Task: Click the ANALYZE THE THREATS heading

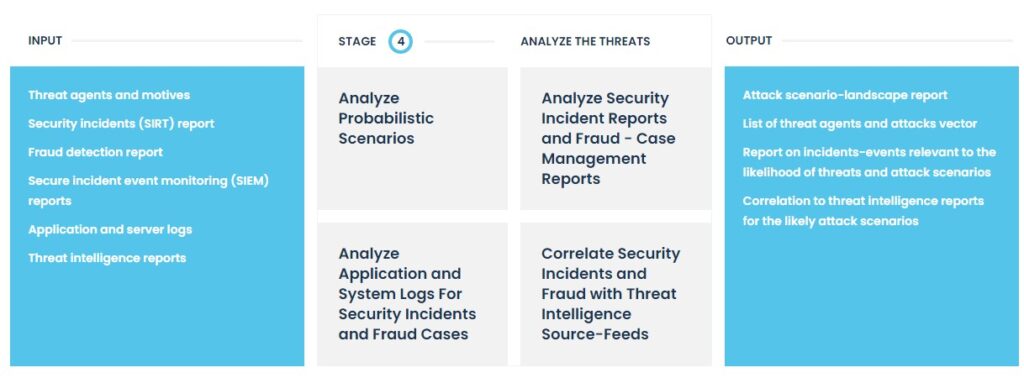Action: tap(585, 41)
